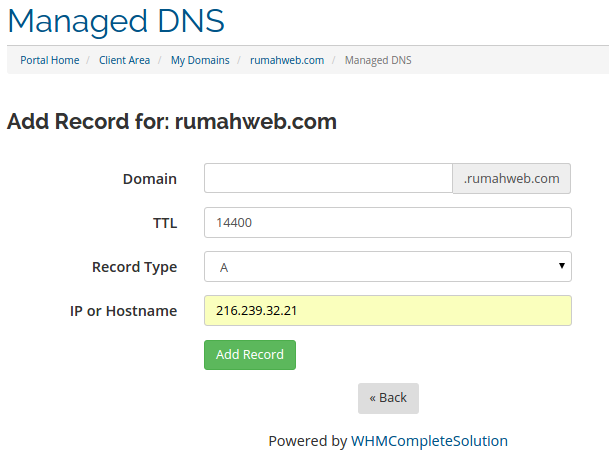Screen dimensions: 609x462
Task: Open My Domains breadcrumb link
Action: 200,60
